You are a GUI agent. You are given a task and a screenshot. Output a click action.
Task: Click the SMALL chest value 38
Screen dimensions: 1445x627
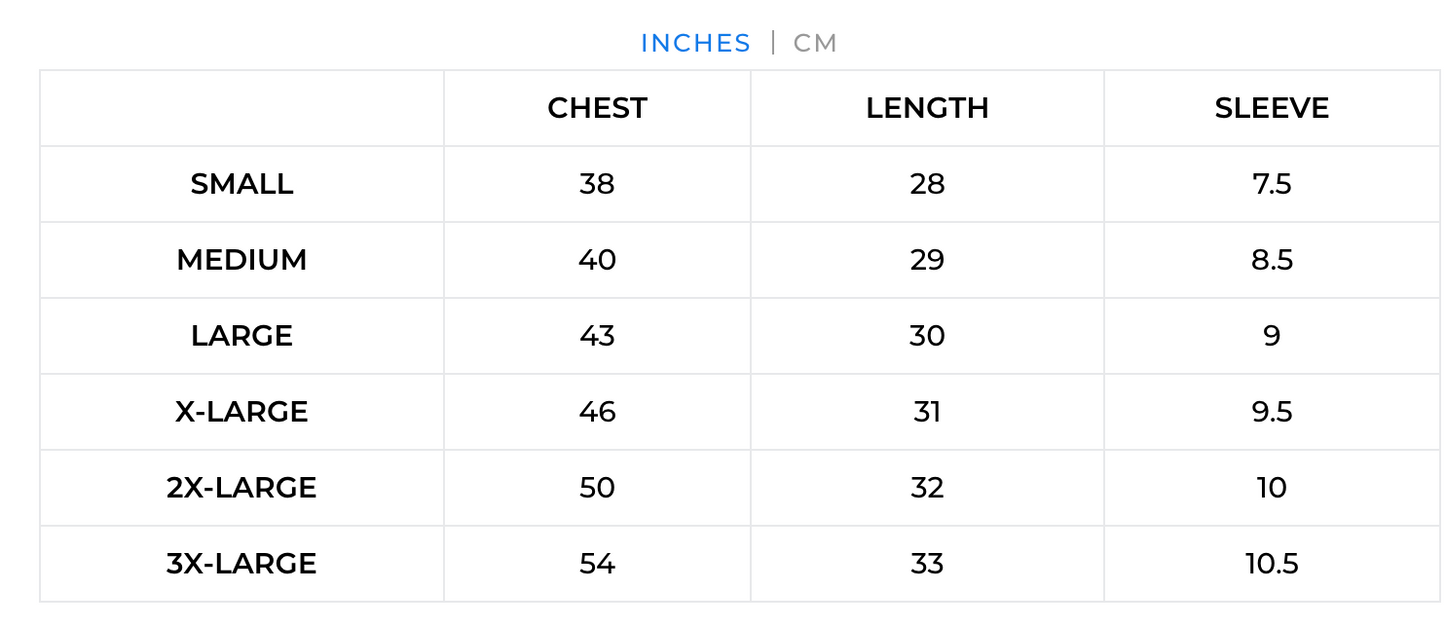tap(597, 184)
